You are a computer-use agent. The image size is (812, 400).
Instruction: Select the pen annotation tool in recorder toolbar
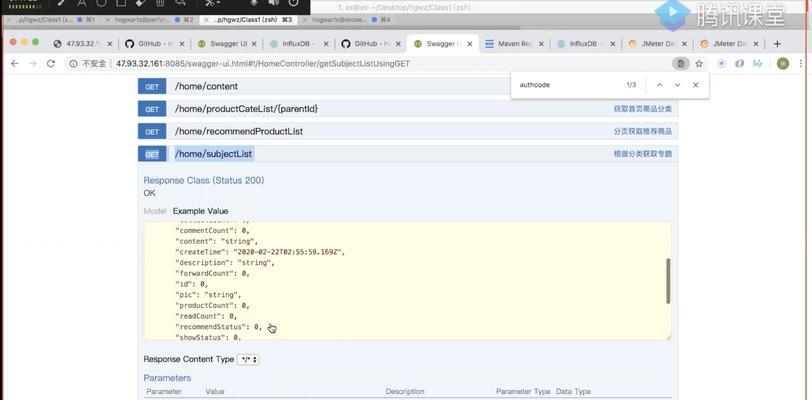coord(61,3)
